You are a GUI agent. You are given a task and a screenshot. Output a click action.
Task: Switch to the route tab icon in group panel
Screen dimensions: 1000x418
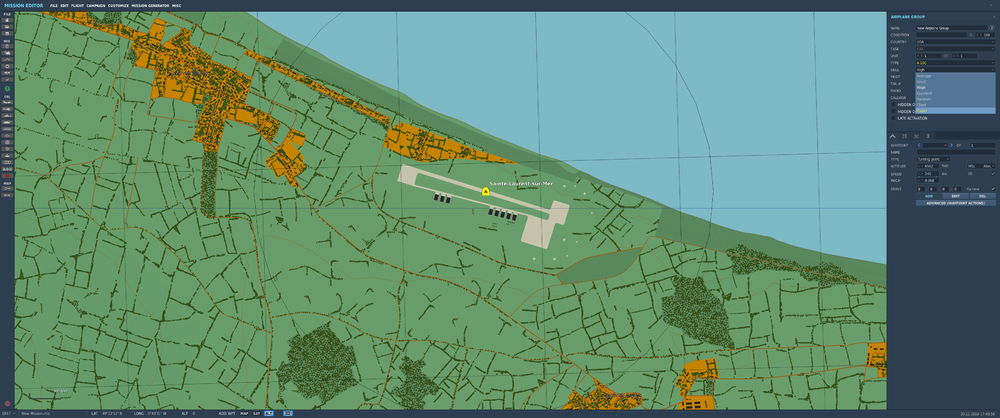pos(893,136)
